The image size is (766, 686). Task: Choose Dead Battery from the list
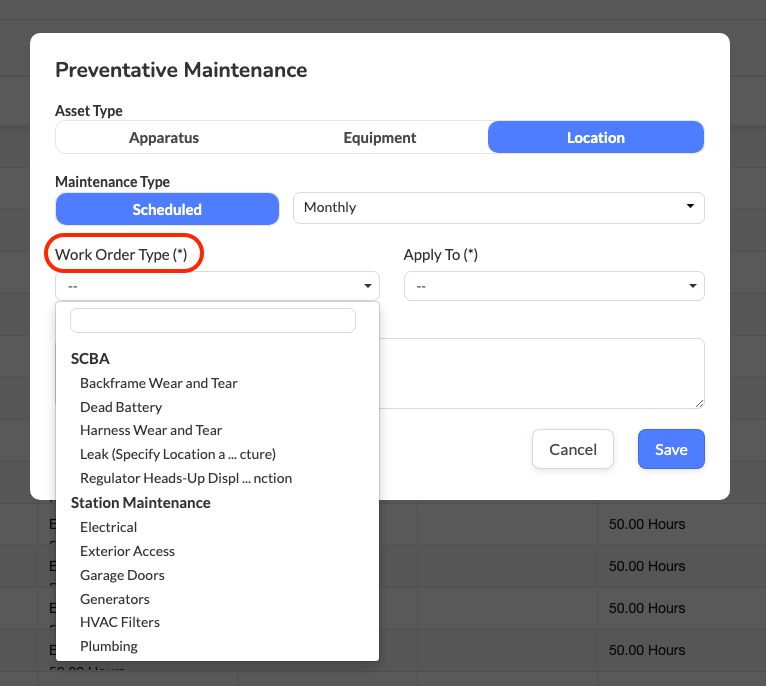pos(121,407)
